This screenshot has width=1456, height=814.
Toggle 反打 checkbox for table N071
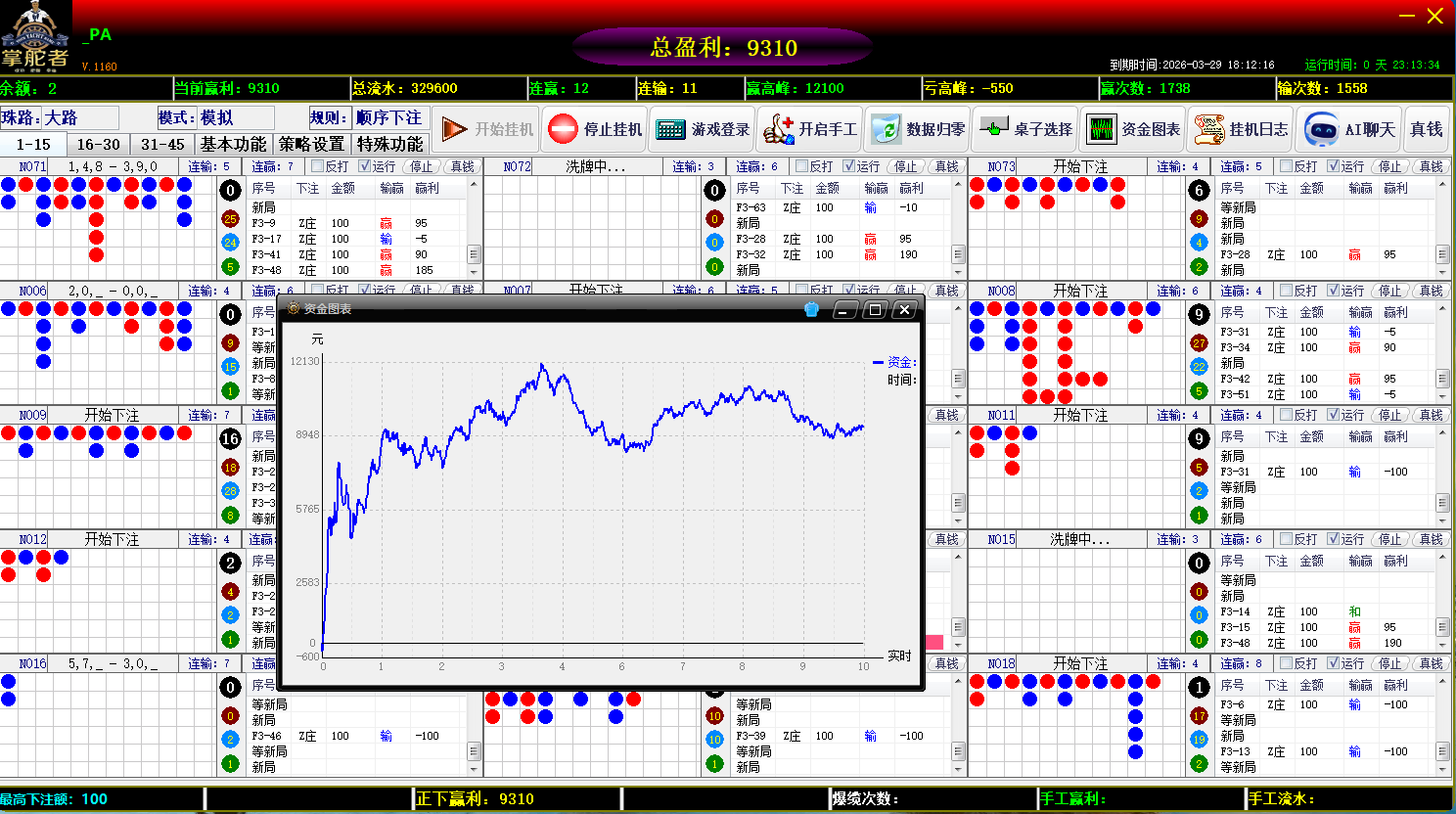pyautogui.click(x=317, y=166)
